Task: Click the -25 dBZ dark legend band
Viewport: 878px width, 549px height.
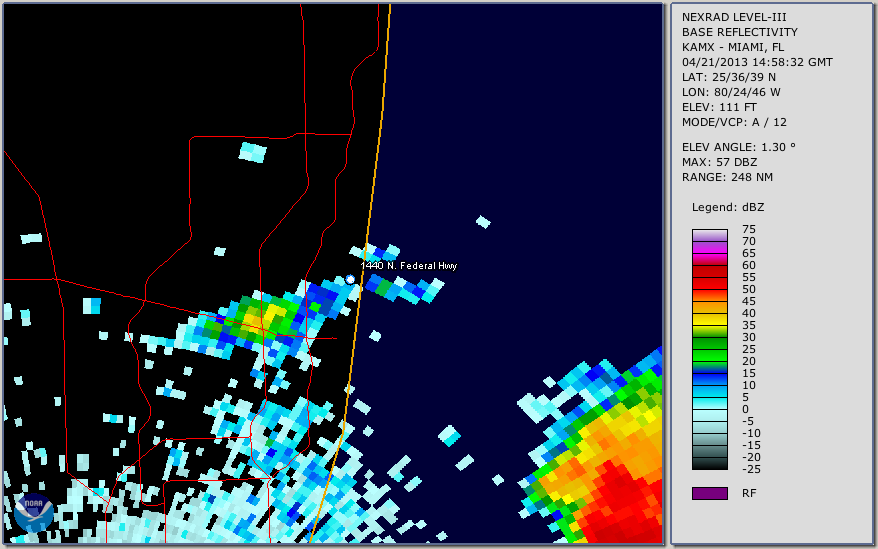Action: (710, 464)
